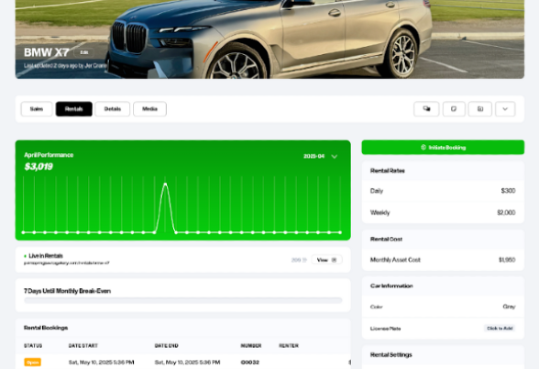Click the square icon before the chevron button
Image resolution: width=539 pixels, height=369 pixels.
(480, 109)
